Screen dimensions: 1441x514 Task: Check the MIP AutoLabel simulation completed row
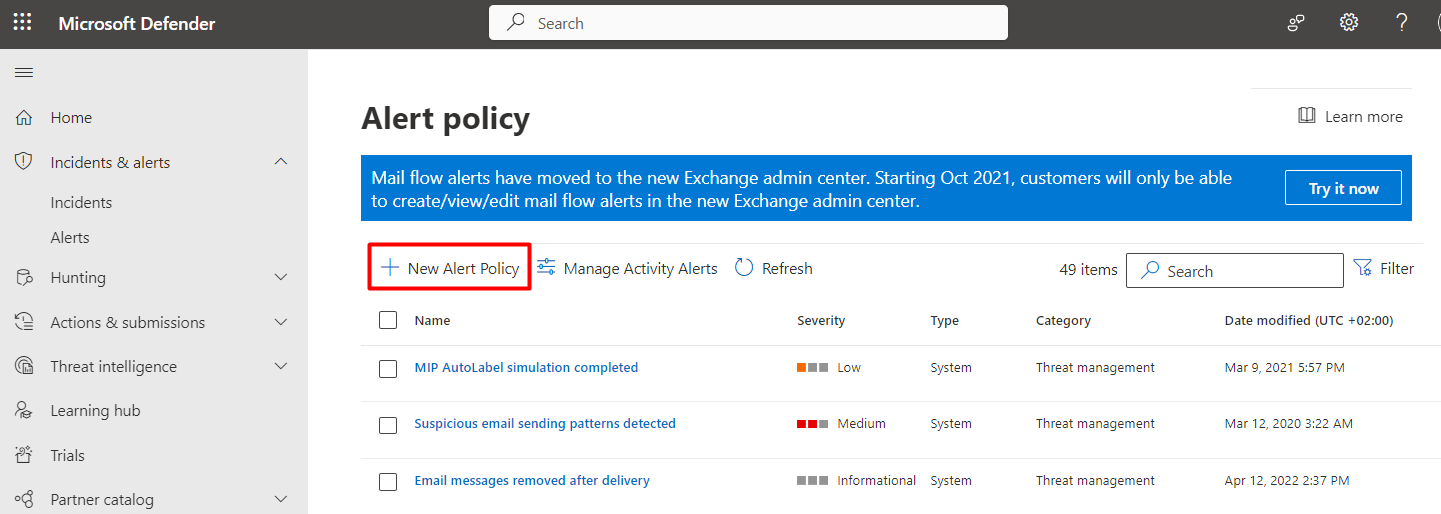tap(388, 368)
